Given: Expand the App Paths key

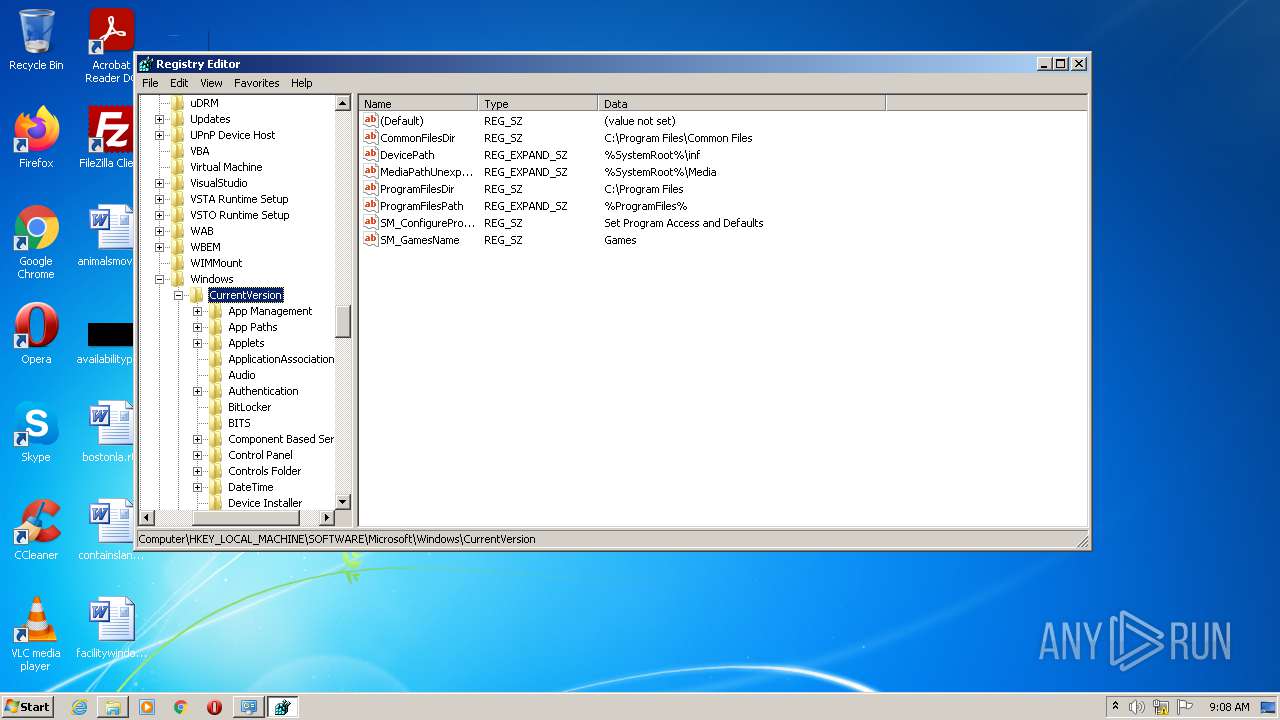Looking at the screenshot, I should [x=198, y=327].
